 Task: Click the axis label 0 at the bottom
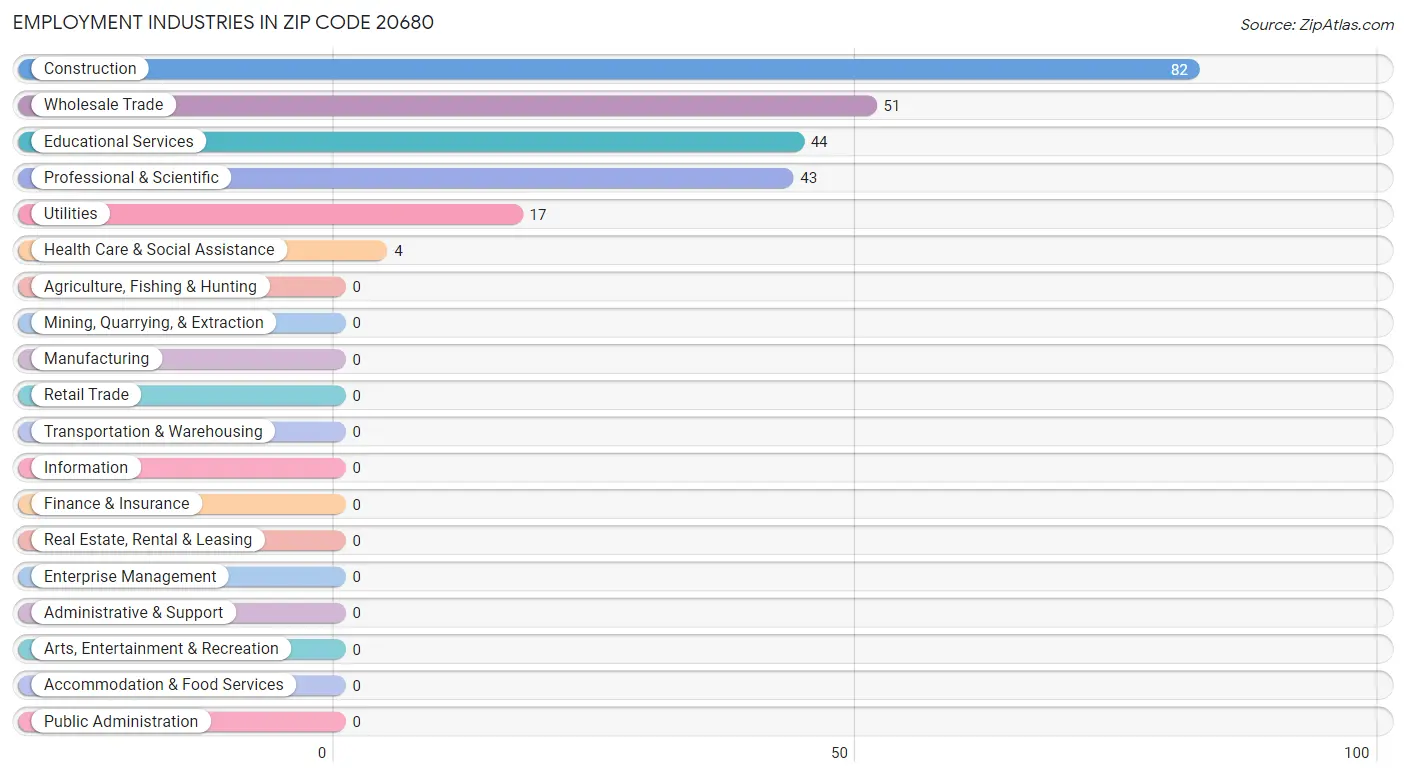pos(322,753)
